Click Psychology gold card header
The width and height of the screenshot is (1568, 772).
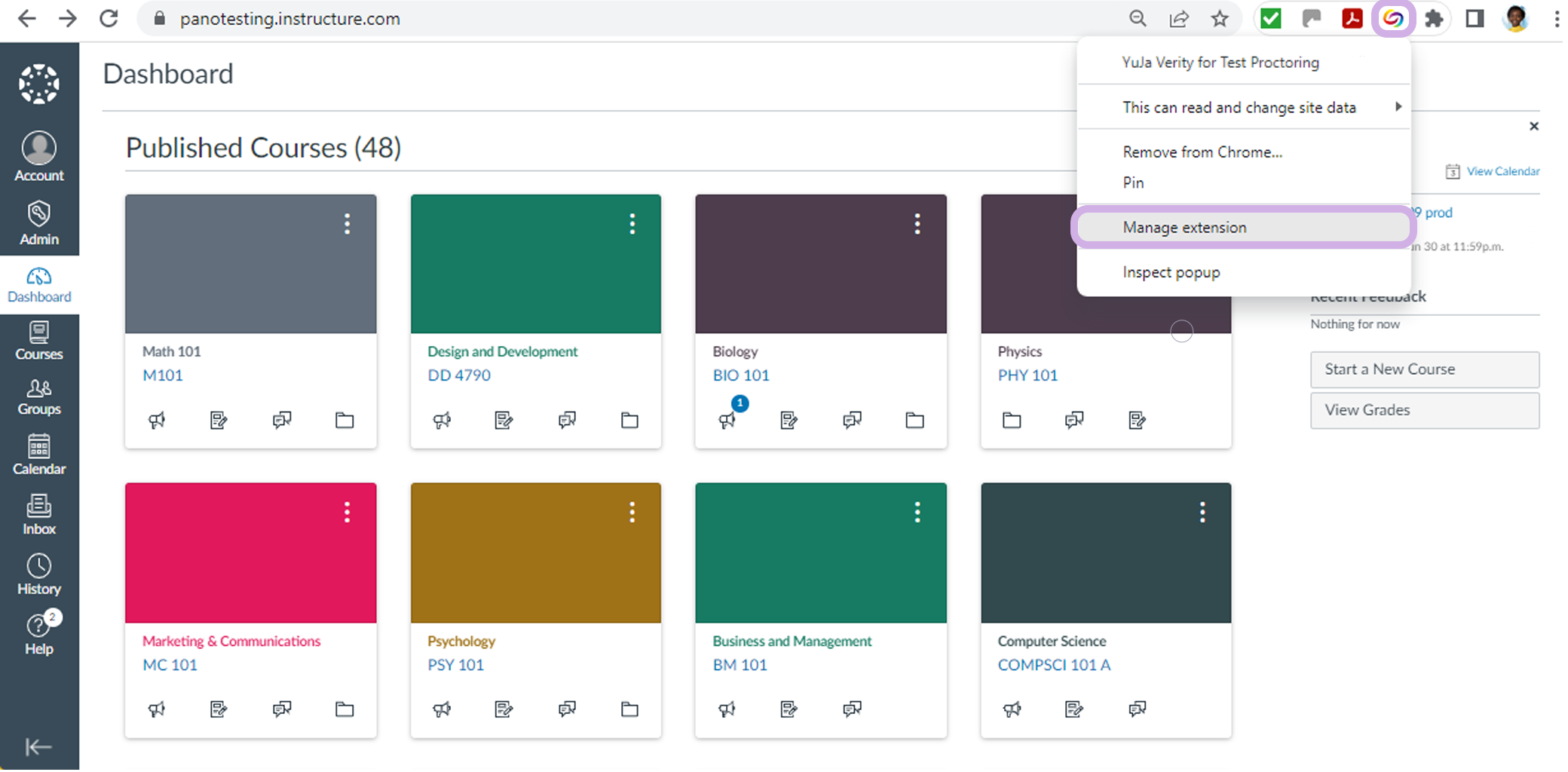click(535, 553)
